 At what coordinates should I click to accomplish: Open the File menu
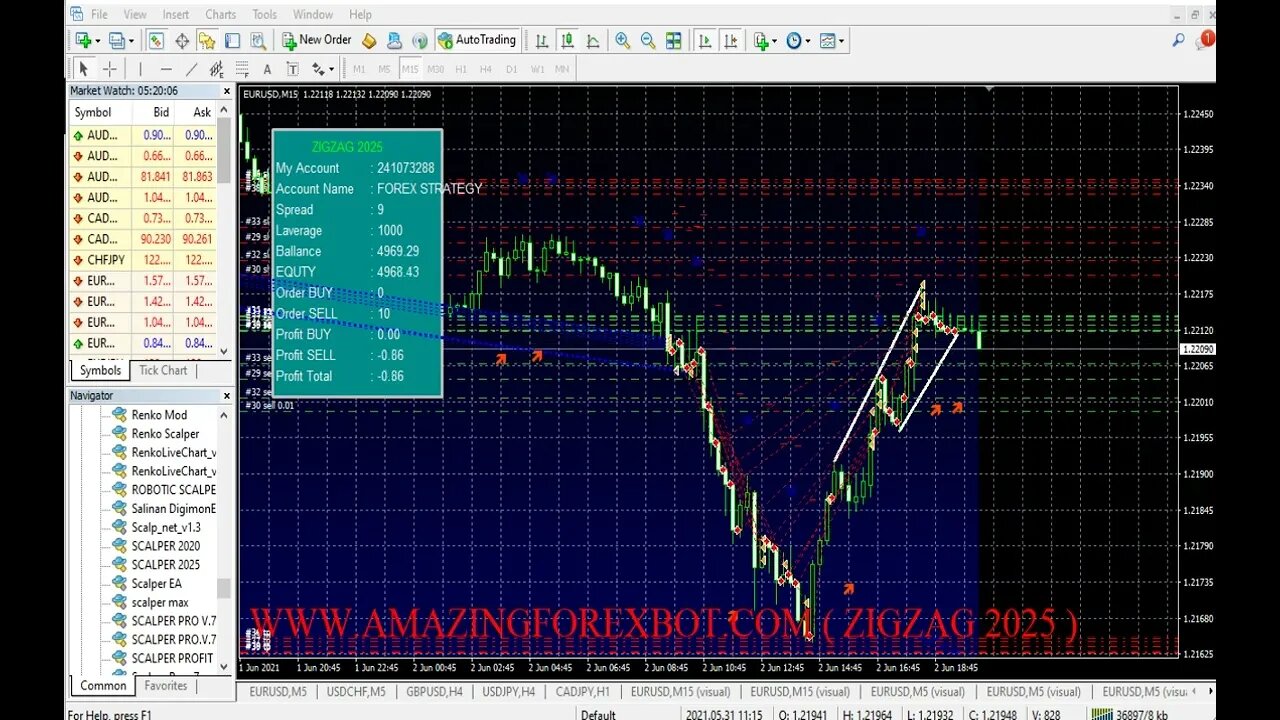(99, 14)
